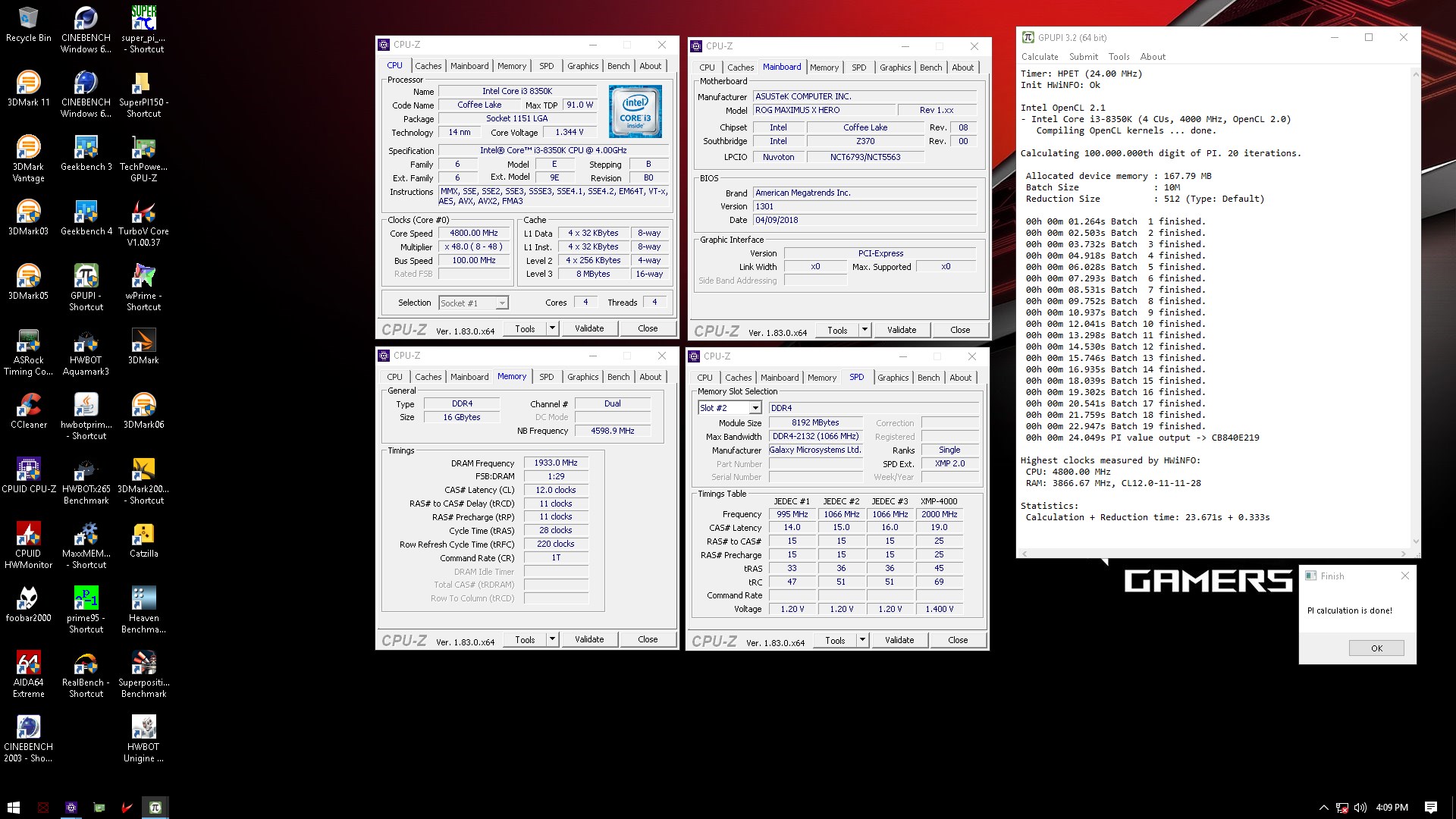Launch 3DMark 11 desktop icon
The image size is (1456, 819).
click(x=28, y=89)
